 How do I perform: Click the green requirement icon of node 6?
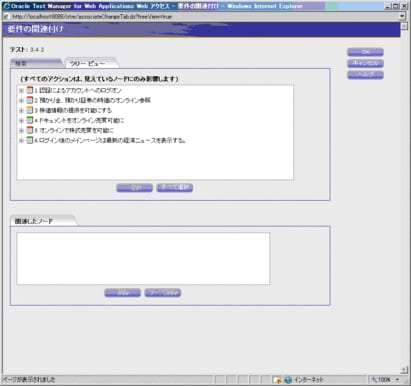coord(30,140)
